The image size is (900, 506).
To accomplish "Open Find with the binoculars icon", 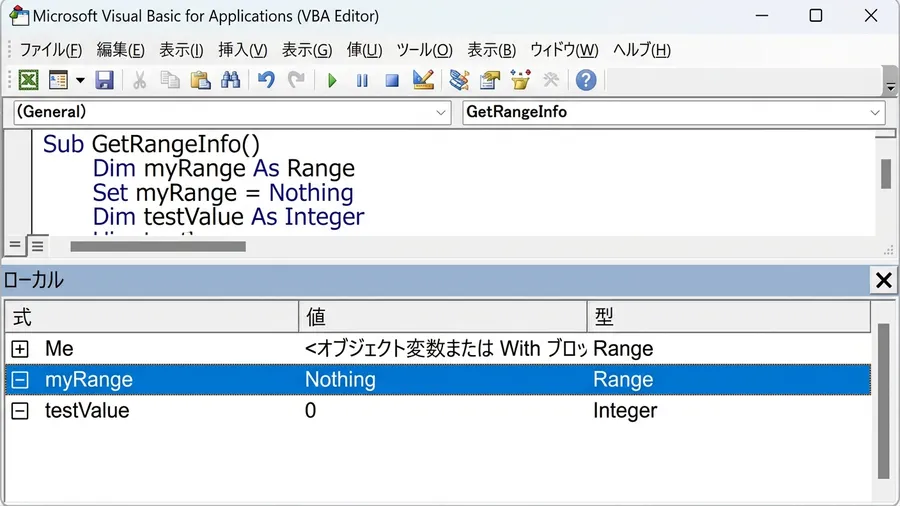I will point(230,80).
